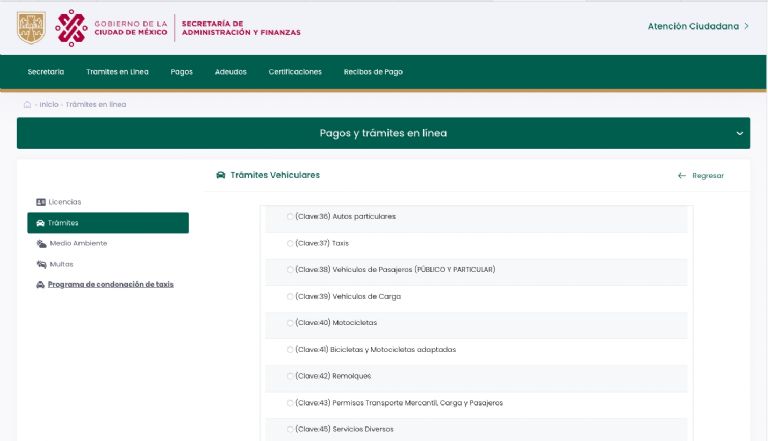Choose the Motocicletas radio option
Image resolution: width=768 pixels, height=441 pixels.
pyautogui.click(x=290, y=323)
